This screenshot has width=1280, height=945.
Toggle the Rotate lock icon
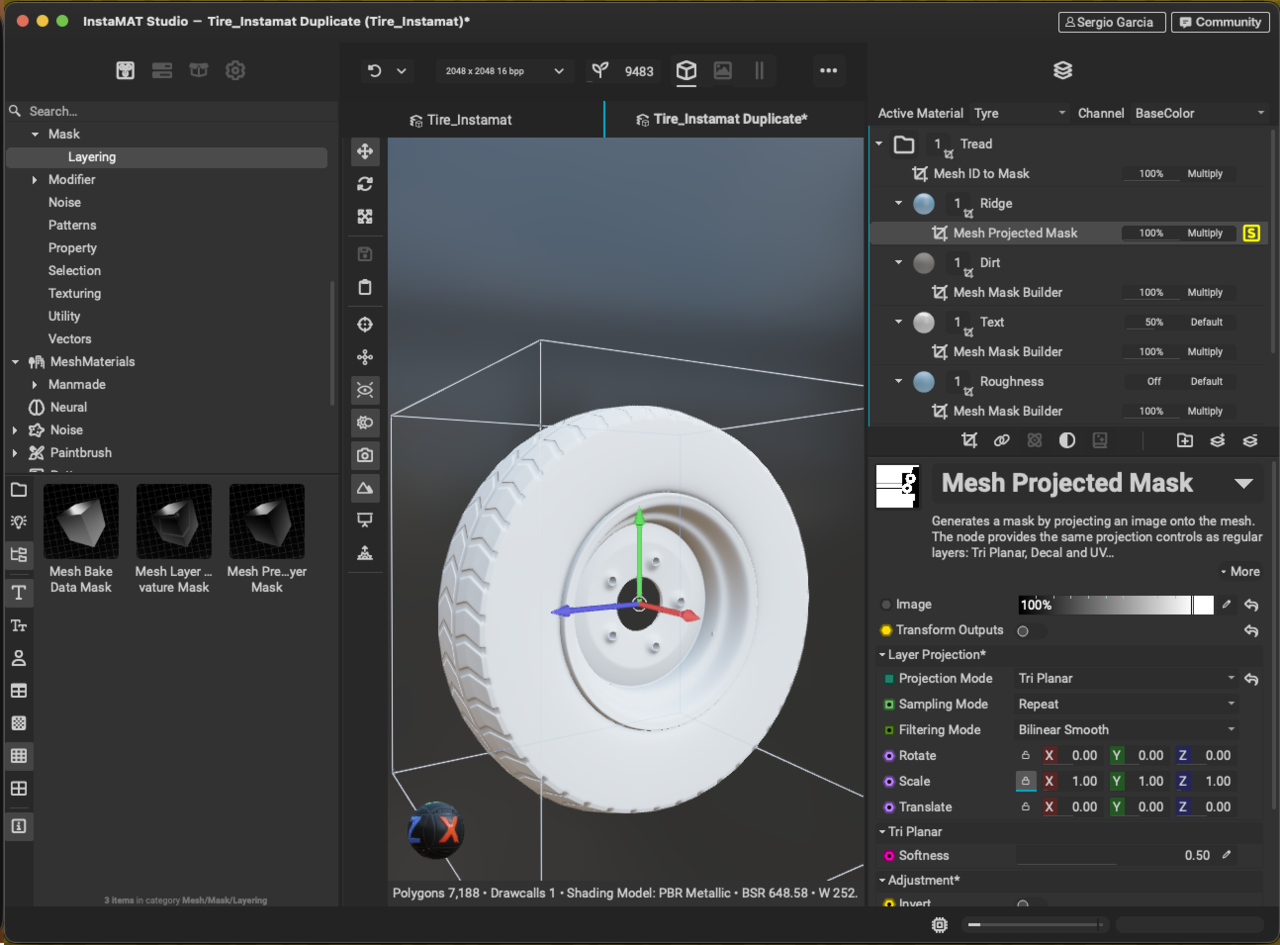(x=1025, y=756)
